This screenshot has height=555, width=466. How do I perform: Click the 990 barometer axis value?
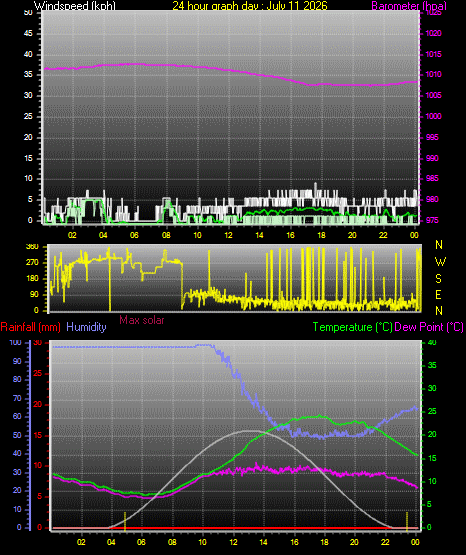[432, 158]
